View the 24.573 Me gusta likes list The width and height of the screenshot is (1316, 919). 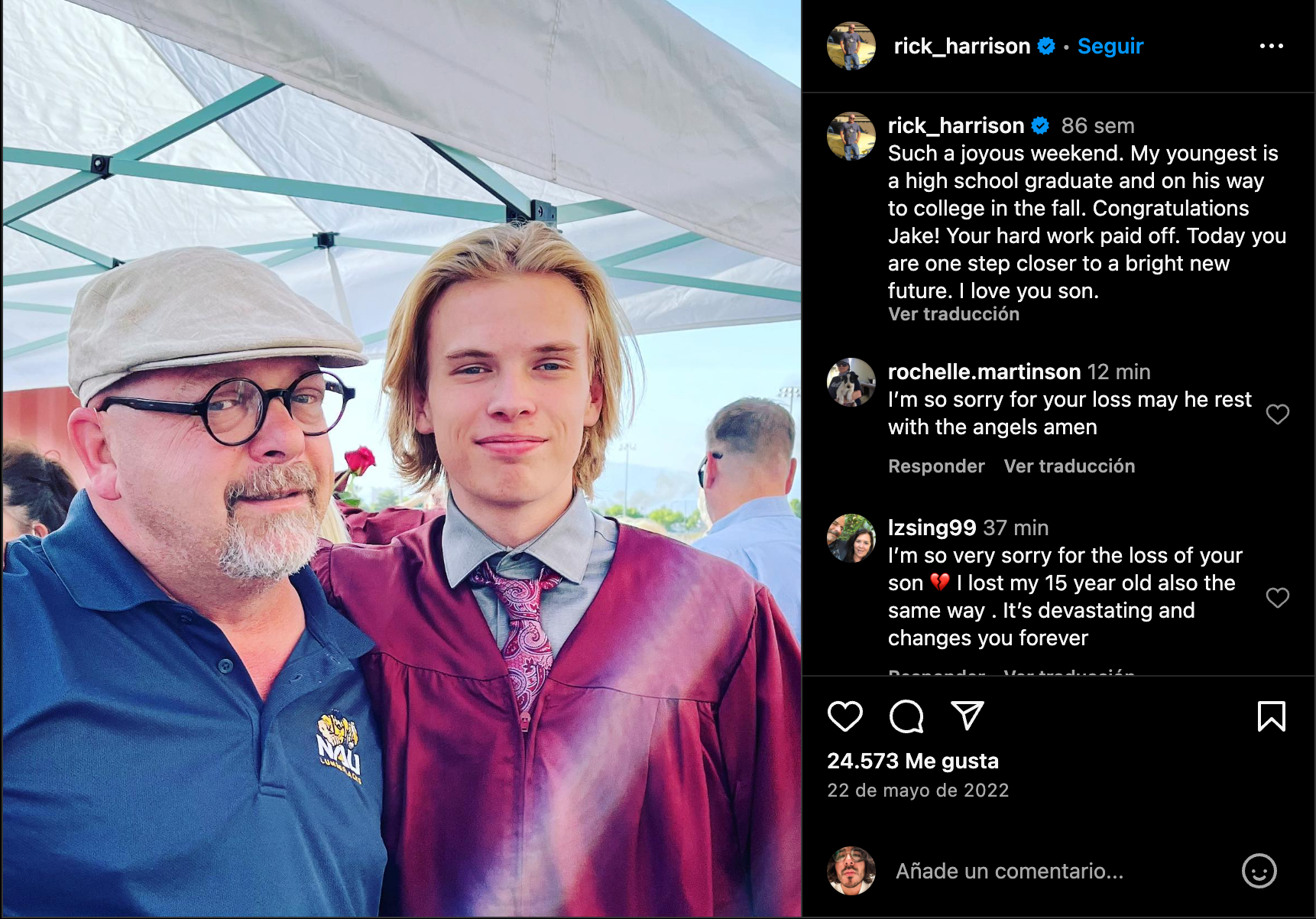pyautogui.click(x=912, y=761)
